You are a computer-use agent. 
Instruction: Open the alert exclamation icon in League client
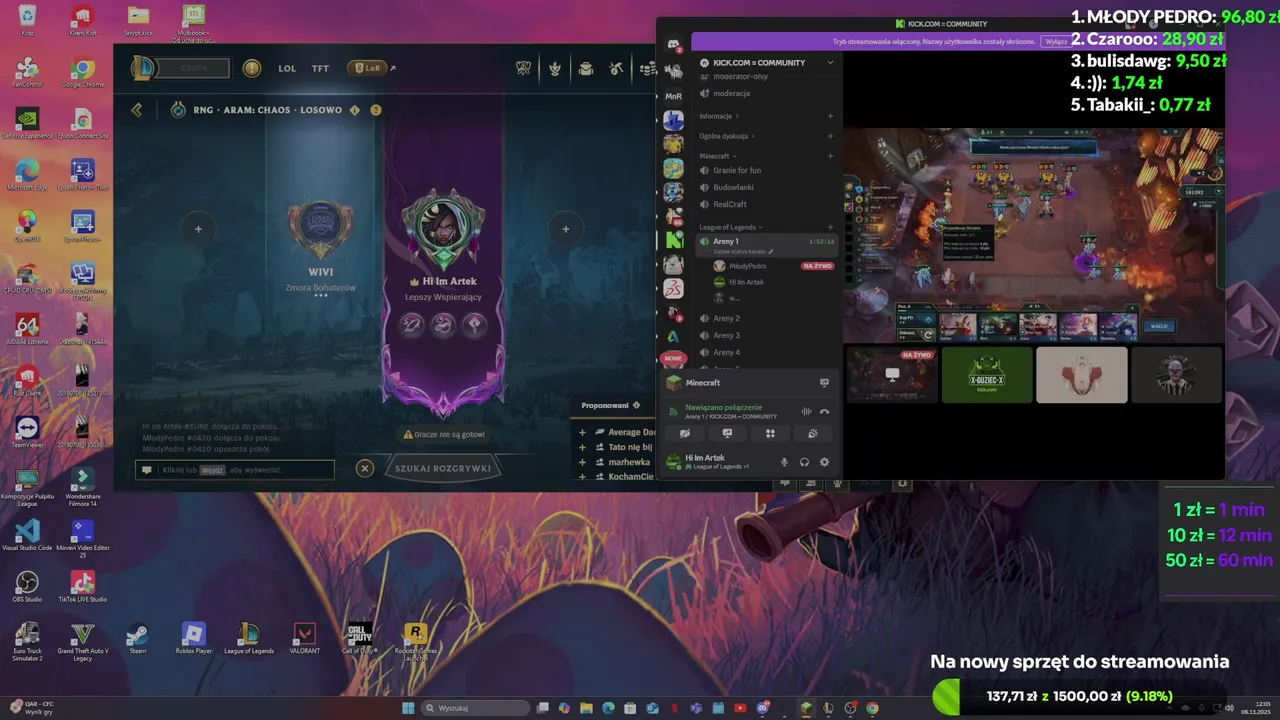pos(252,68)
